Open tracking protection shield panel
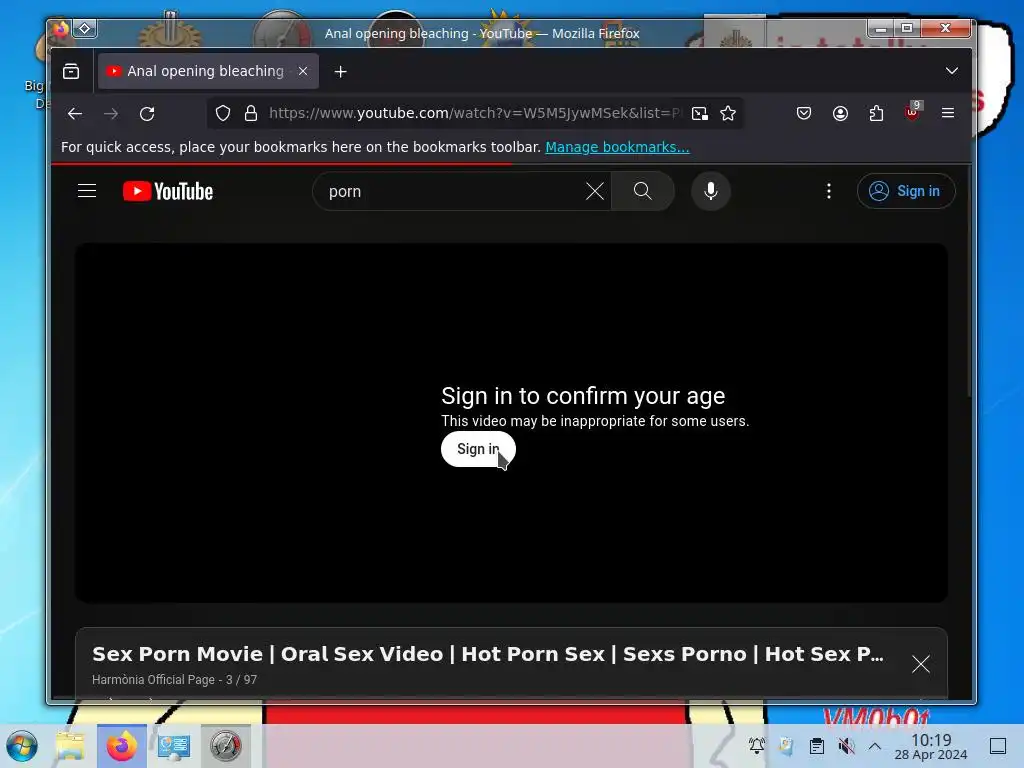The height and width of the screenshot is (768, 1024). click(x=223, y=114)
